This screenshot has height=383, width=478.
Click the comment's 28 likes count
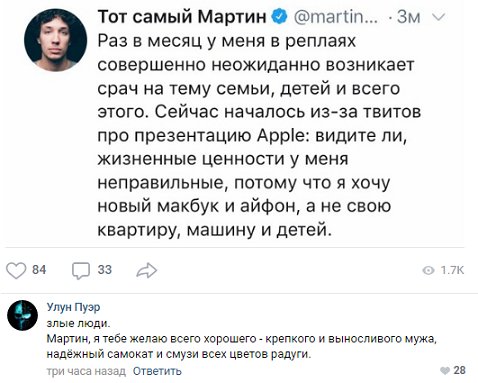click(x=459, y=370)
